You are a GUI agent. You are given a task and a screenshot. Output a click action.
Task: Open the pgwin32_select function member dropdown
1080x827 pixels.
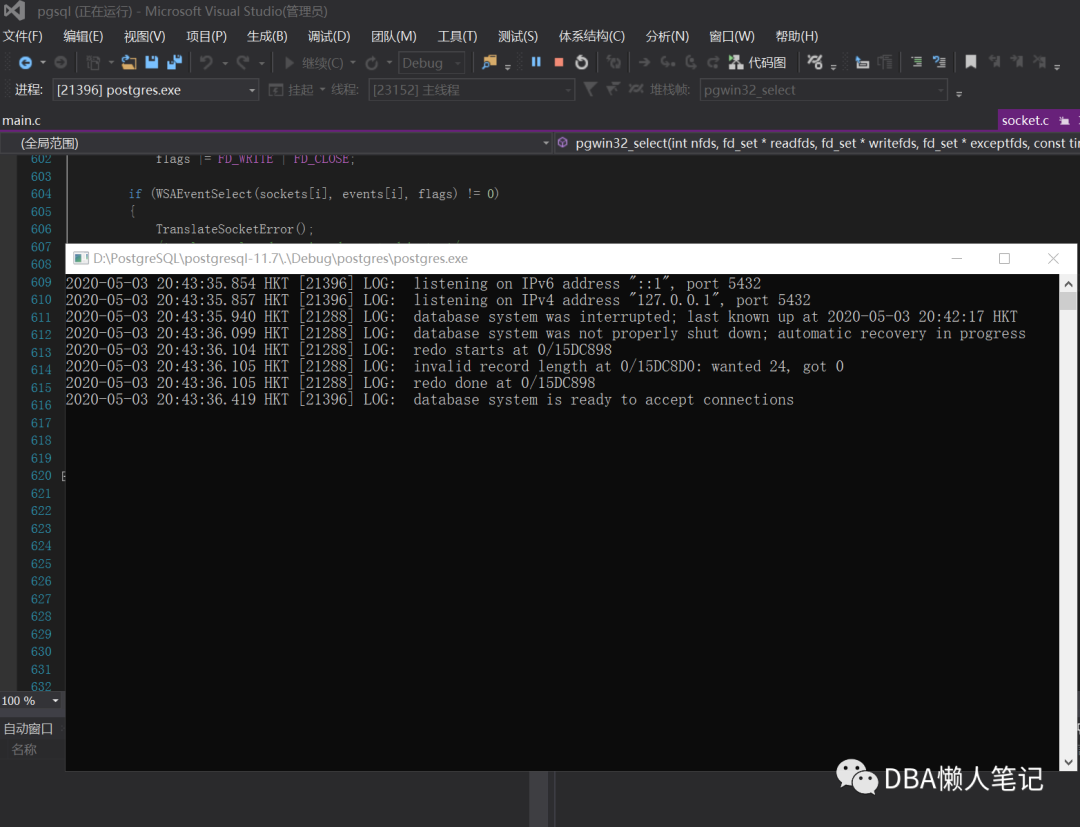[817, 143]
